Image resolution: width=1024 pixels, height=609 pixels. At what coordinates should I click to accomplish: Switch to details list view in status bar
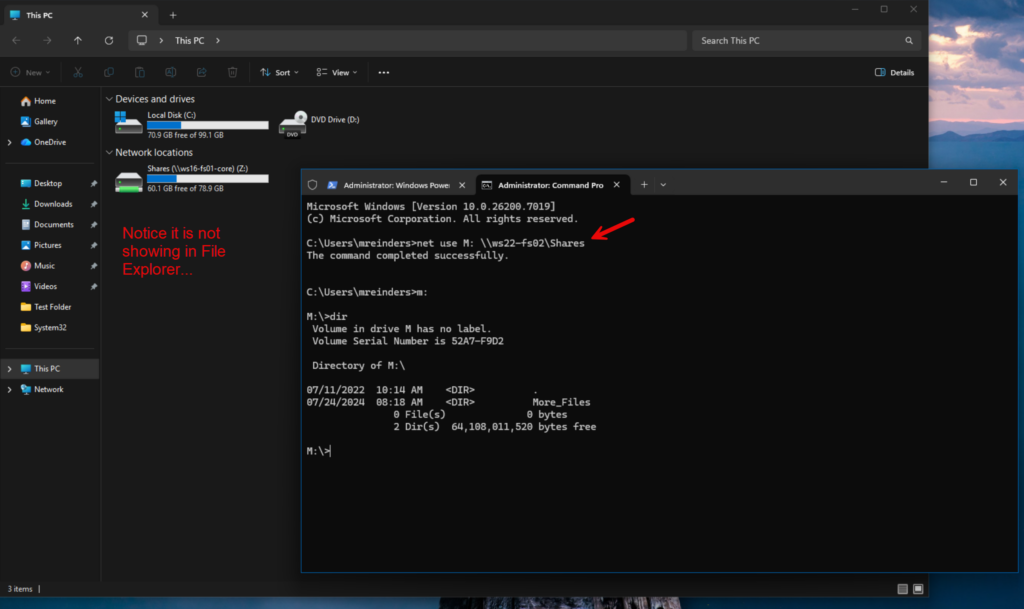tap(903, 589)
